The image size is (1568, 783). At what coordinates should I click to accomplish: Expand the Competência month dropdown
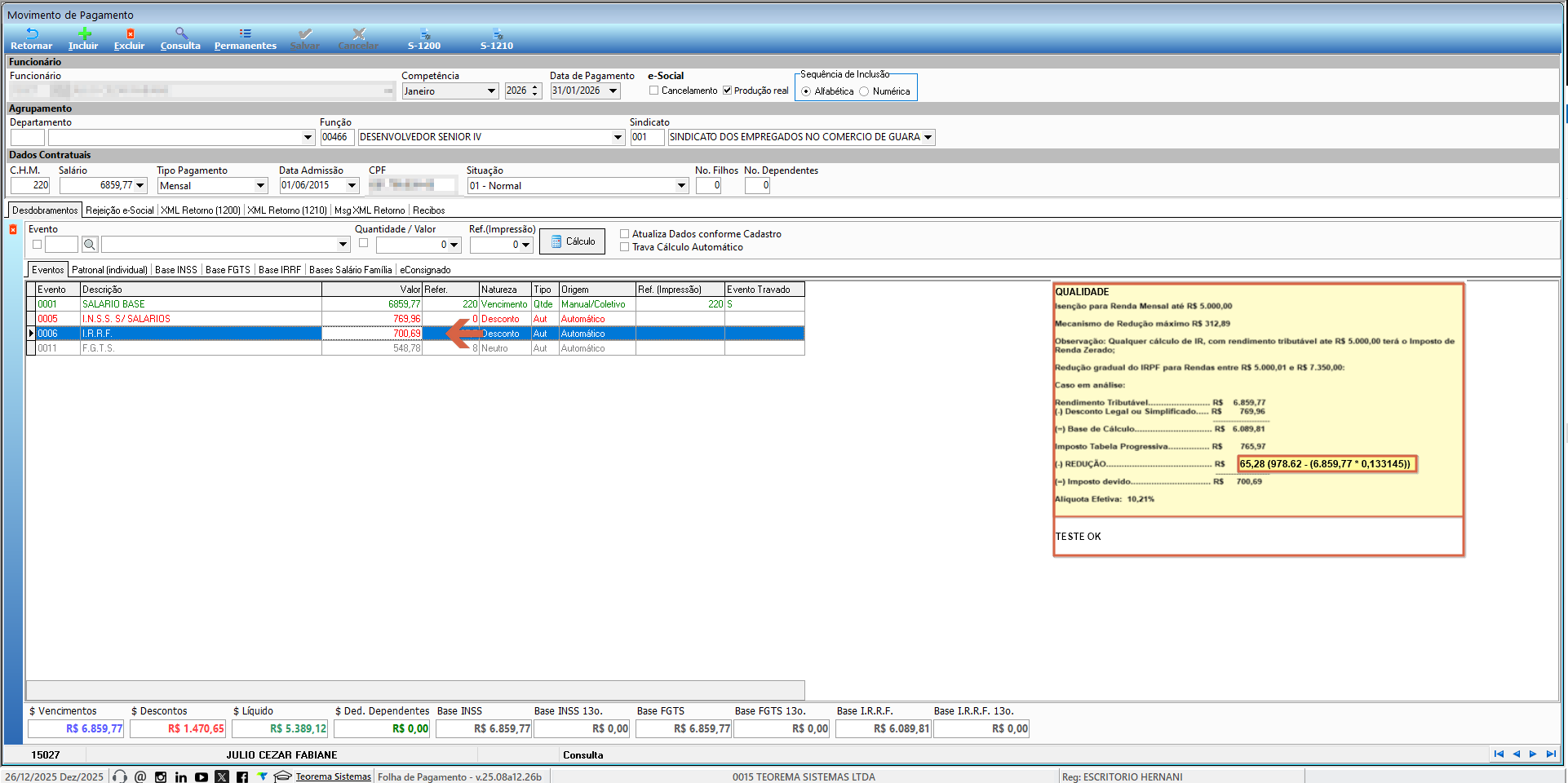click(491, 91)
